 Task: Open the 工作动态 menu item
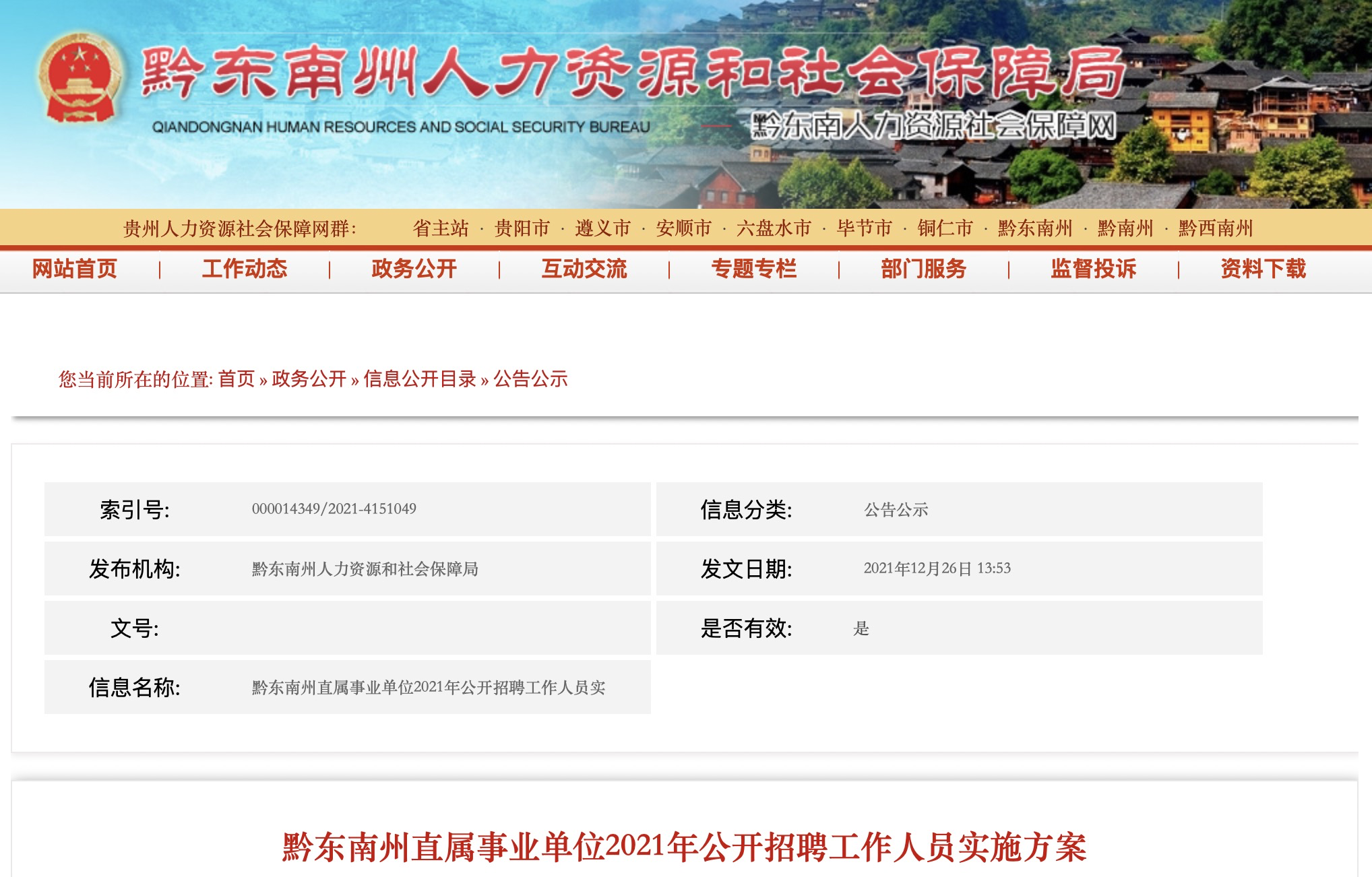point(244,269)
